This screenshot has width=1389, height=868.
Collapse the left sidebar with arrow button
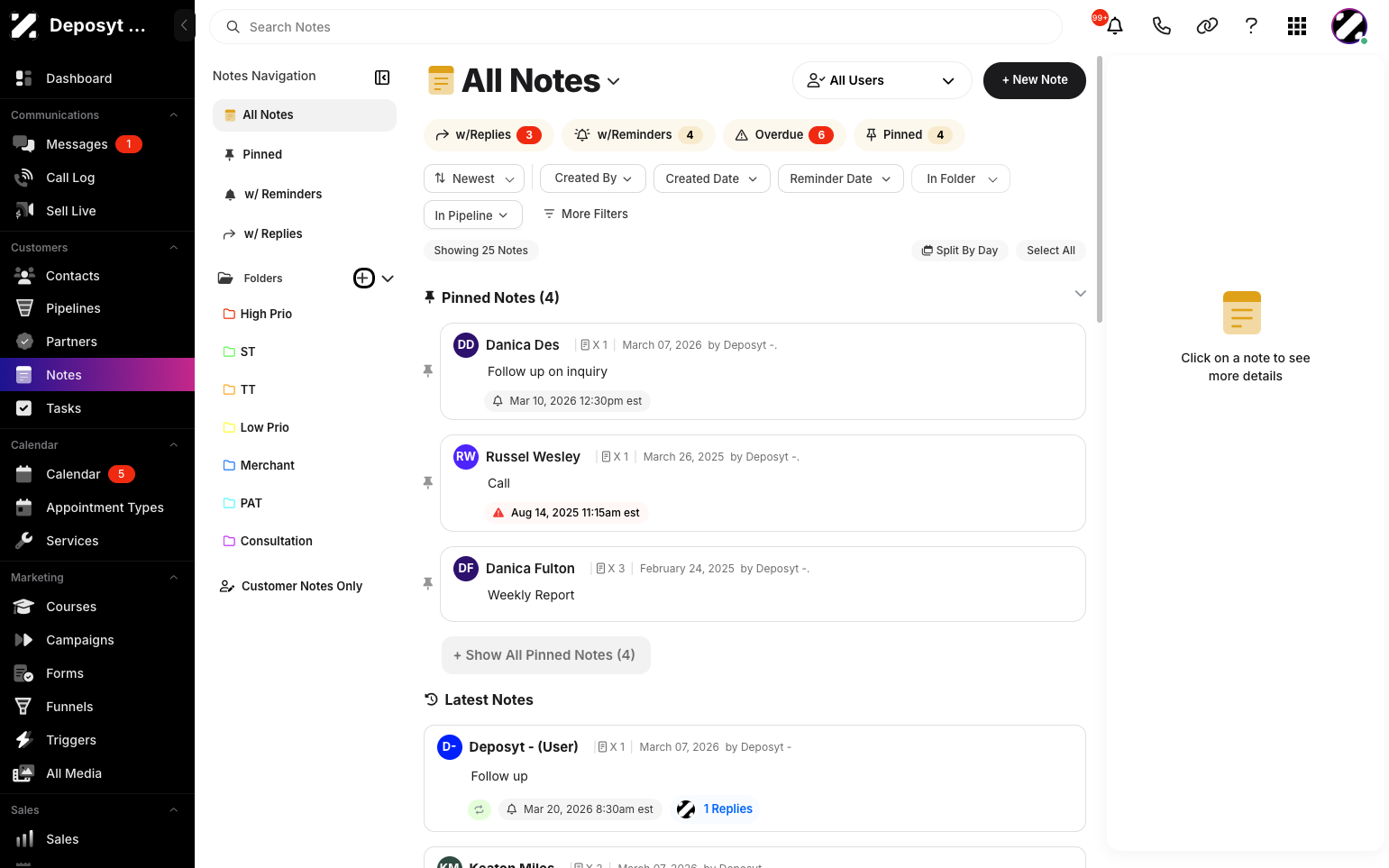184,25
